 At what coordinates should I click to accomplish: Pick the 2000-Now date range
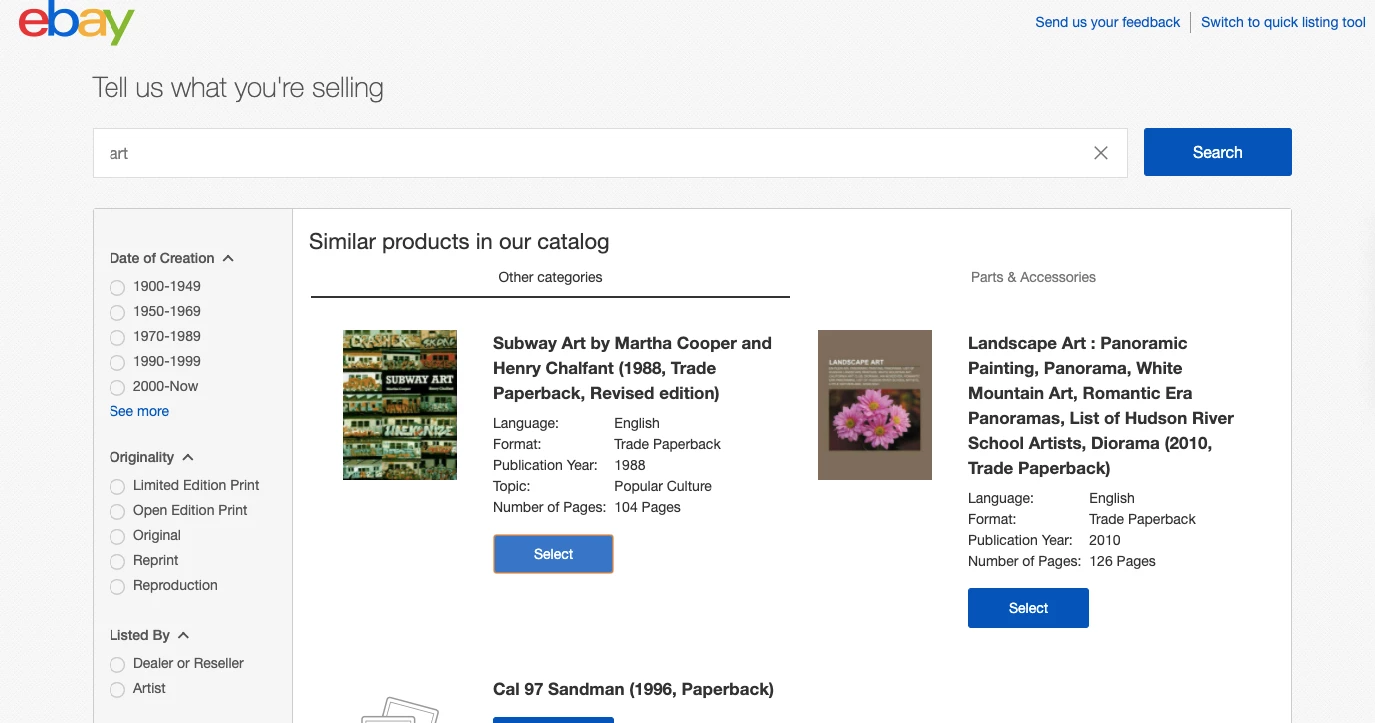click(x=118, y=387)
